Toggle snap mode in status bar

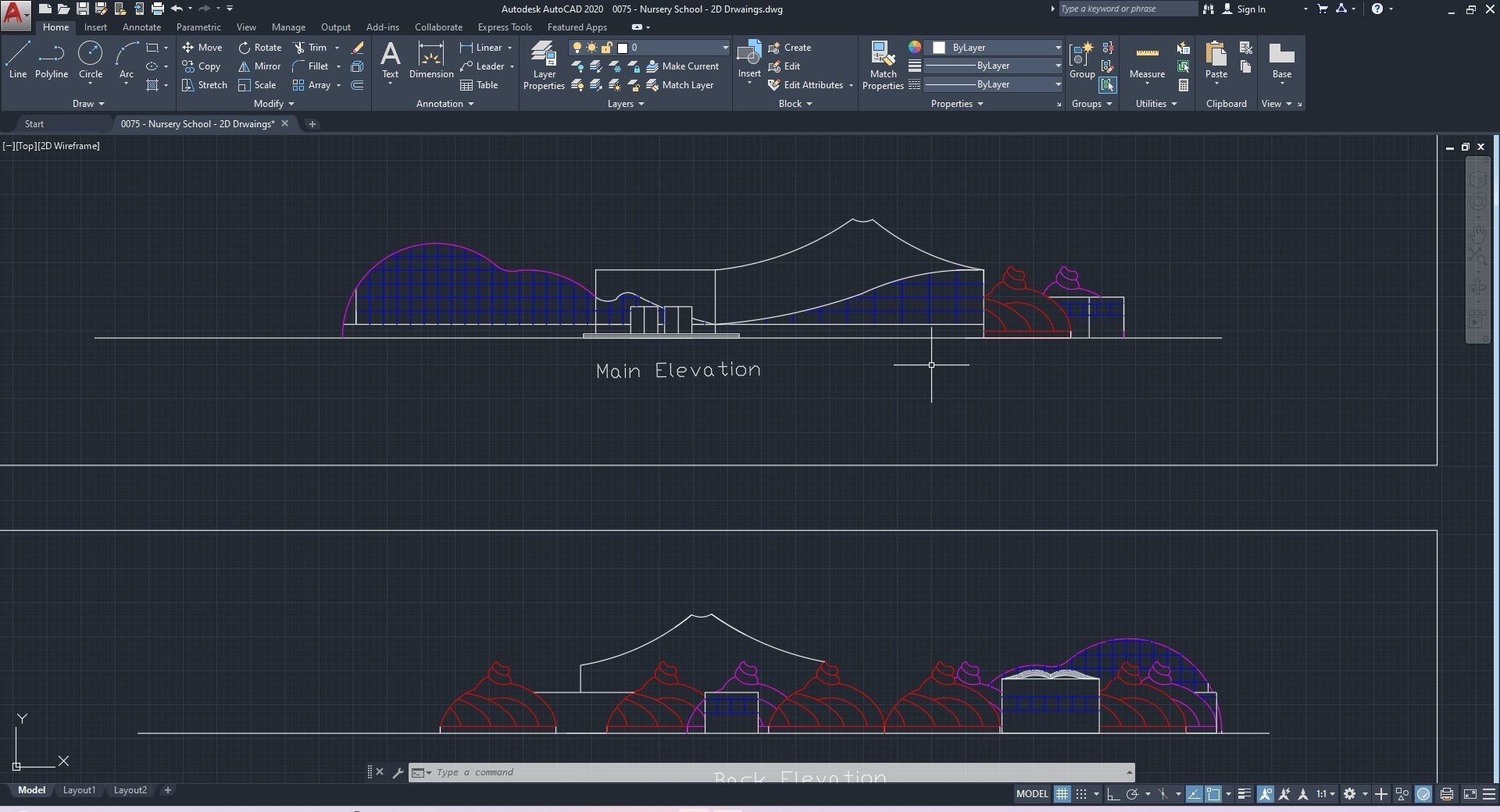[1081, 794]
